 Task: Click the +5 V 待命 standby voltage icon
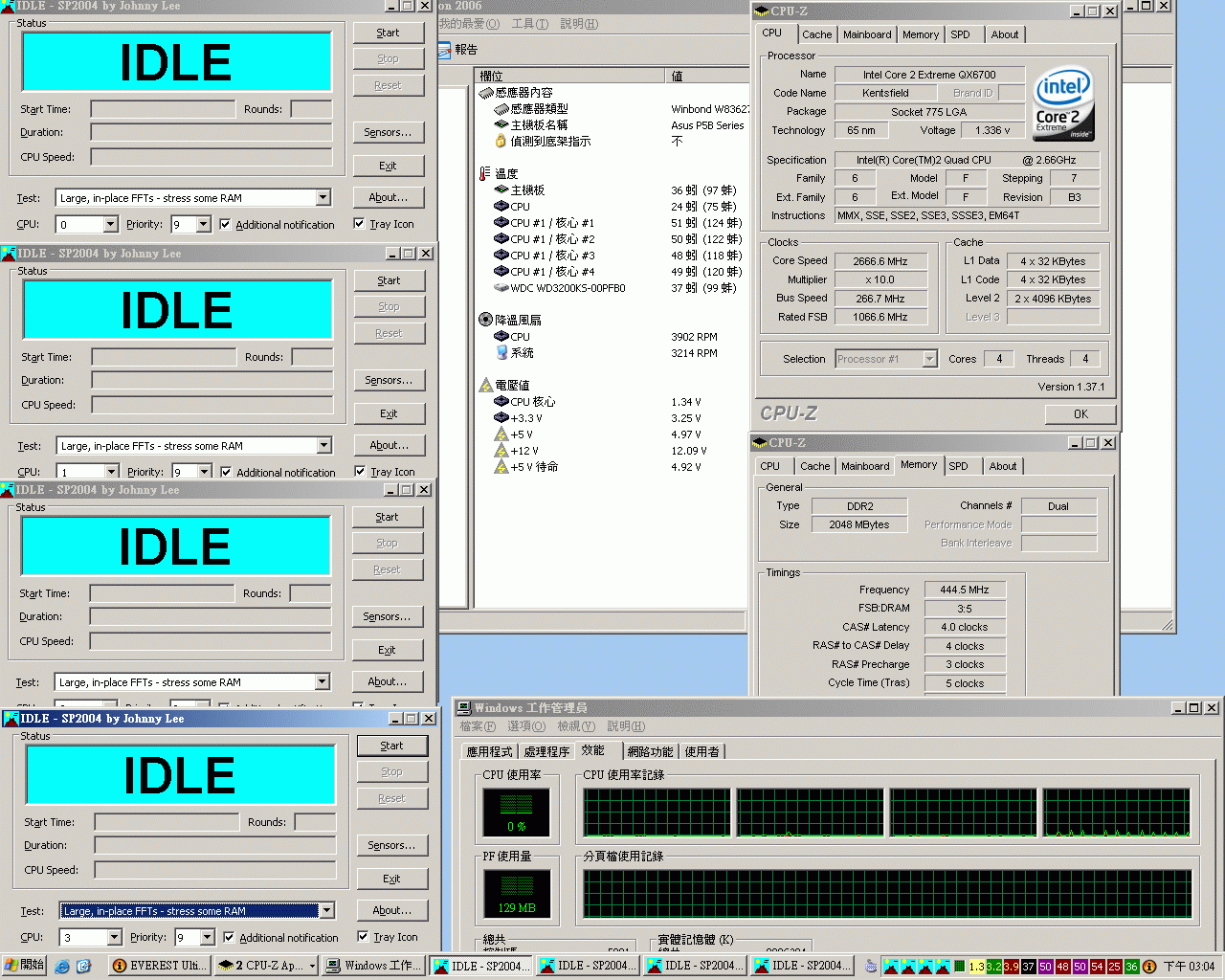(x=501, y=467)
